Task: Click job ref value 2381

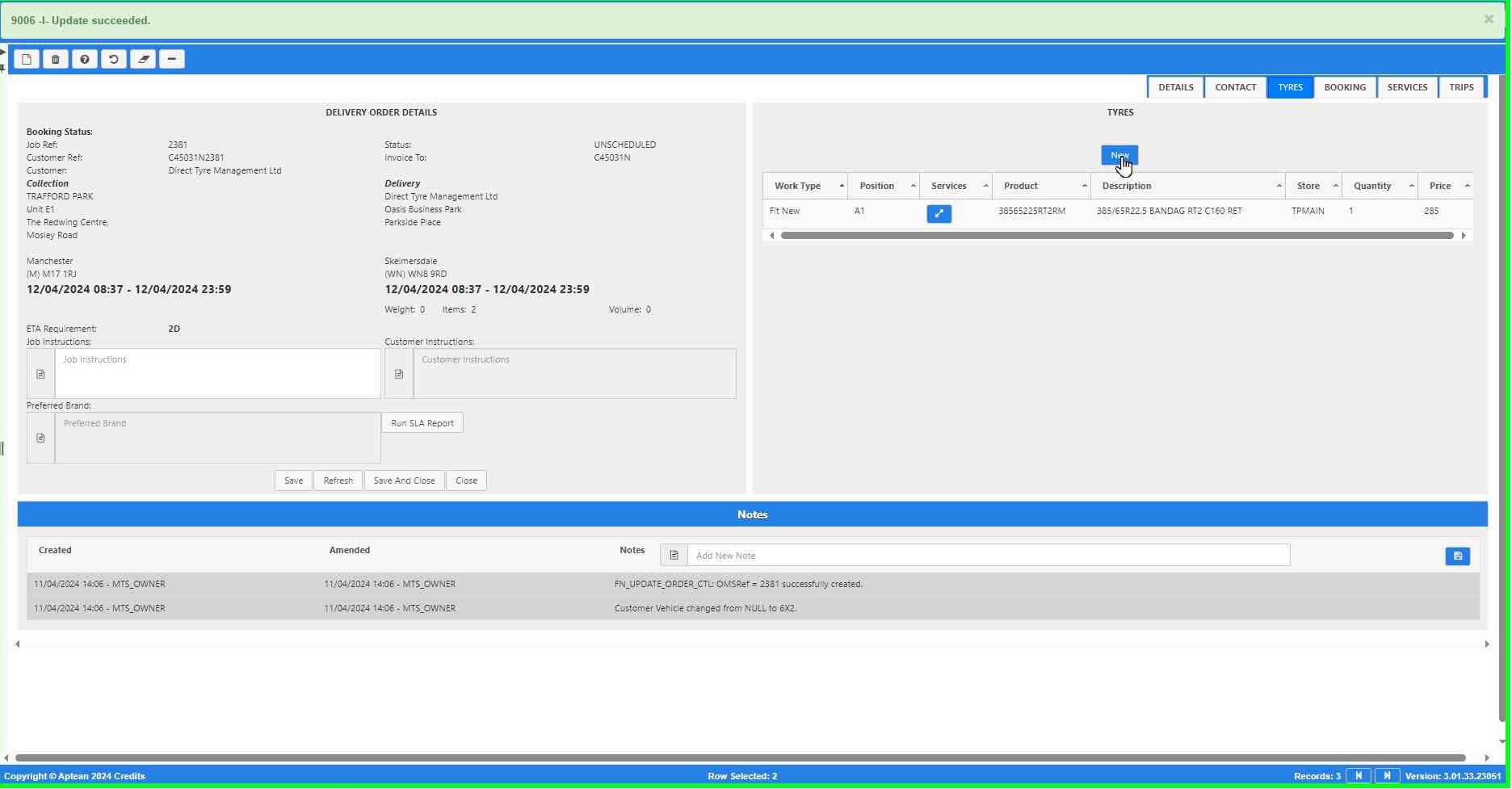Action: coord(178,145)
